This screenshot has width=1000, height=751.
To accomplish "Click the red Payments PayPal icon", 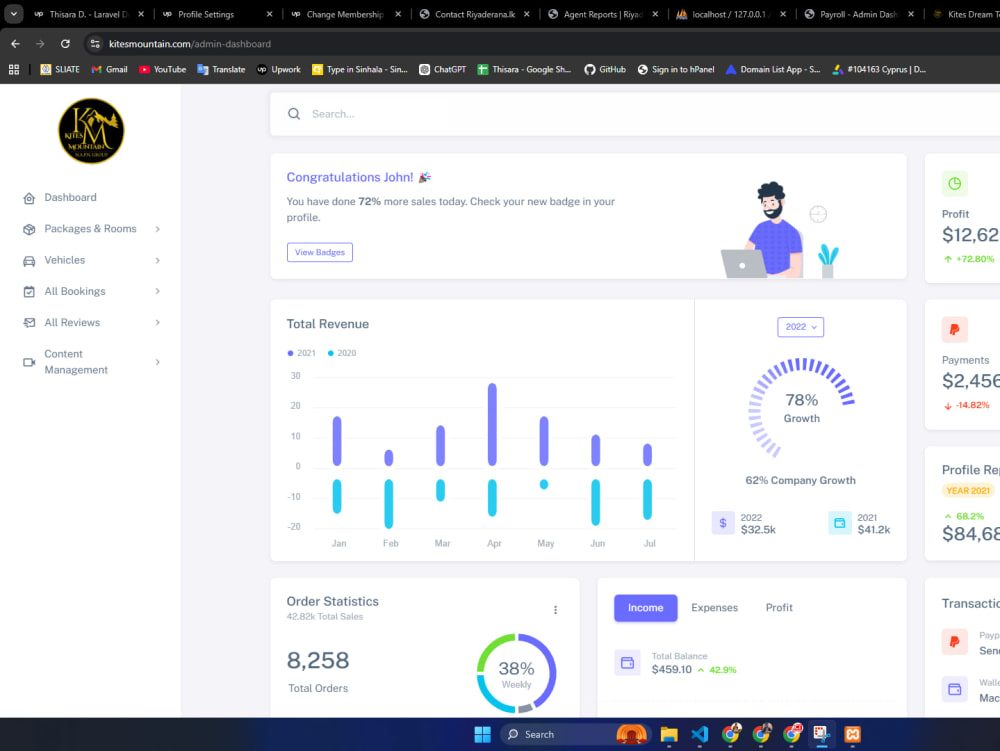I will [x=954, y=330].
